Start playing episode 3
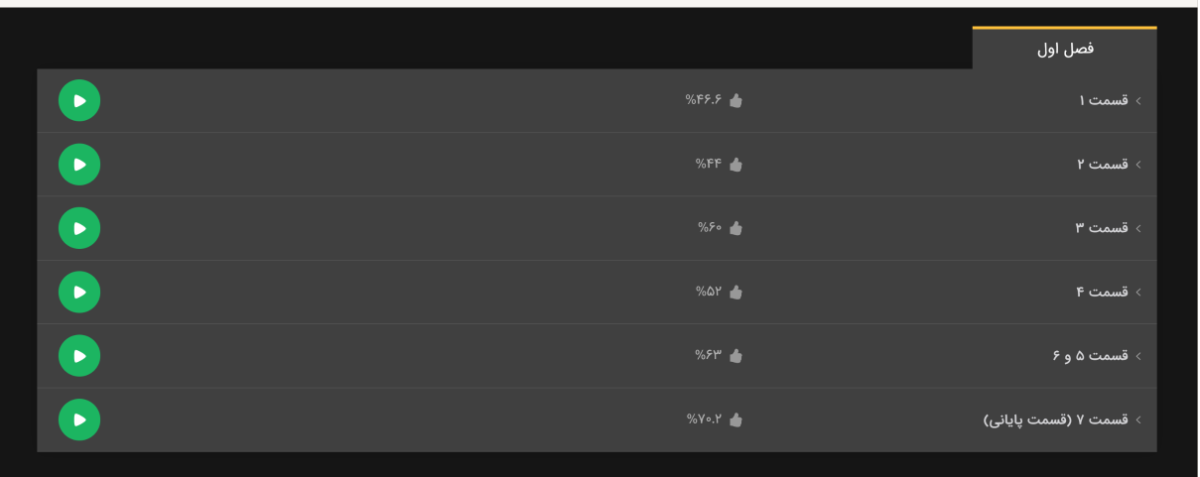This screenshot has height=477, width=1200. coord(79,228)
